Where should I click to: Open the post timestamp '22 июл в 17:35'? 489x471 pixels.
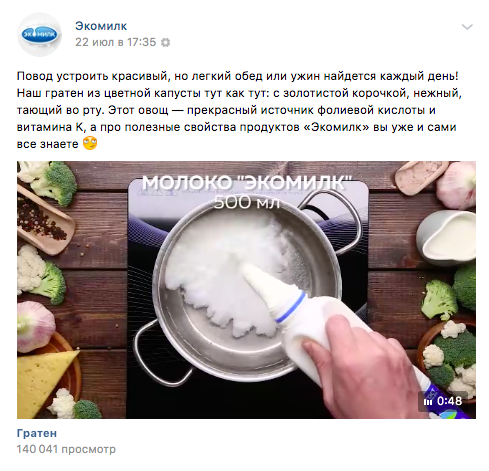click(x=115, y=42)
